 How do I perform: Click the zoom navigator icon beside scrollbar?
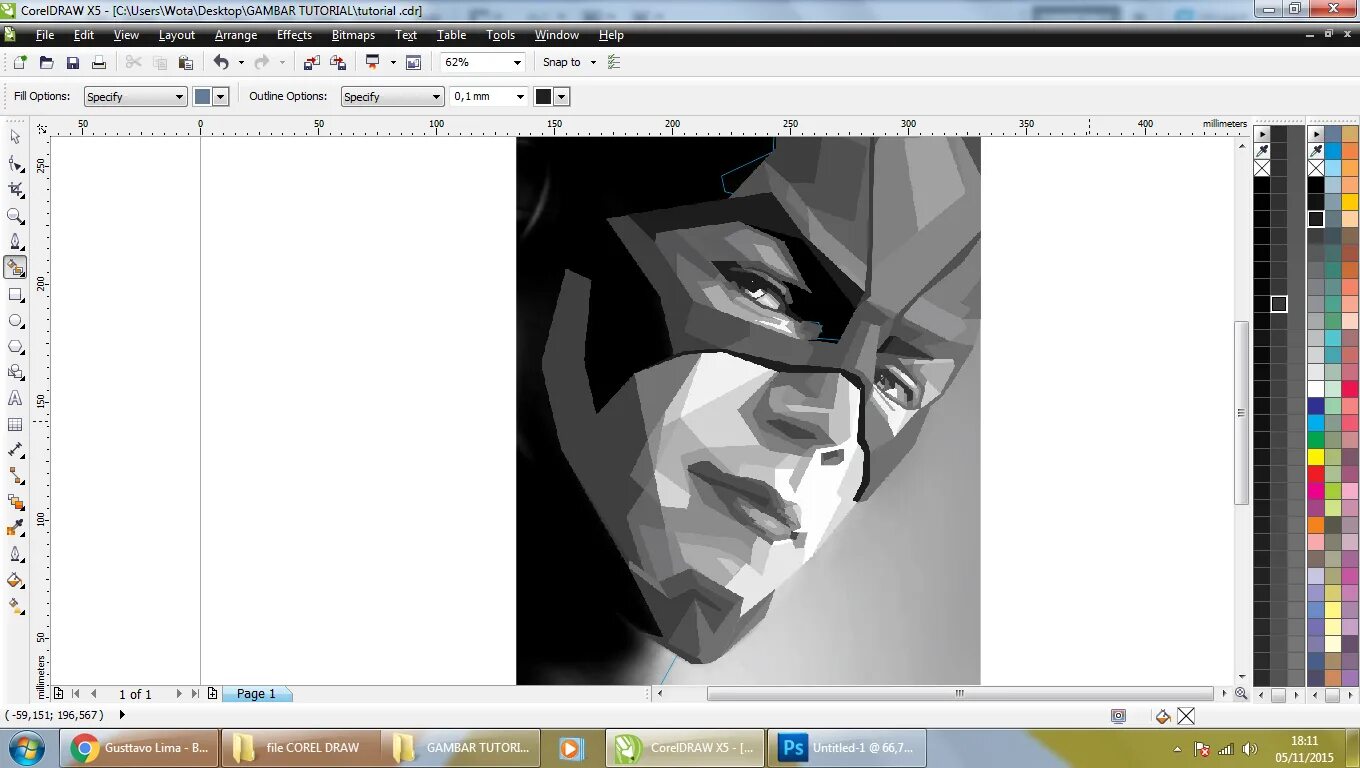tap(1240, 693)
